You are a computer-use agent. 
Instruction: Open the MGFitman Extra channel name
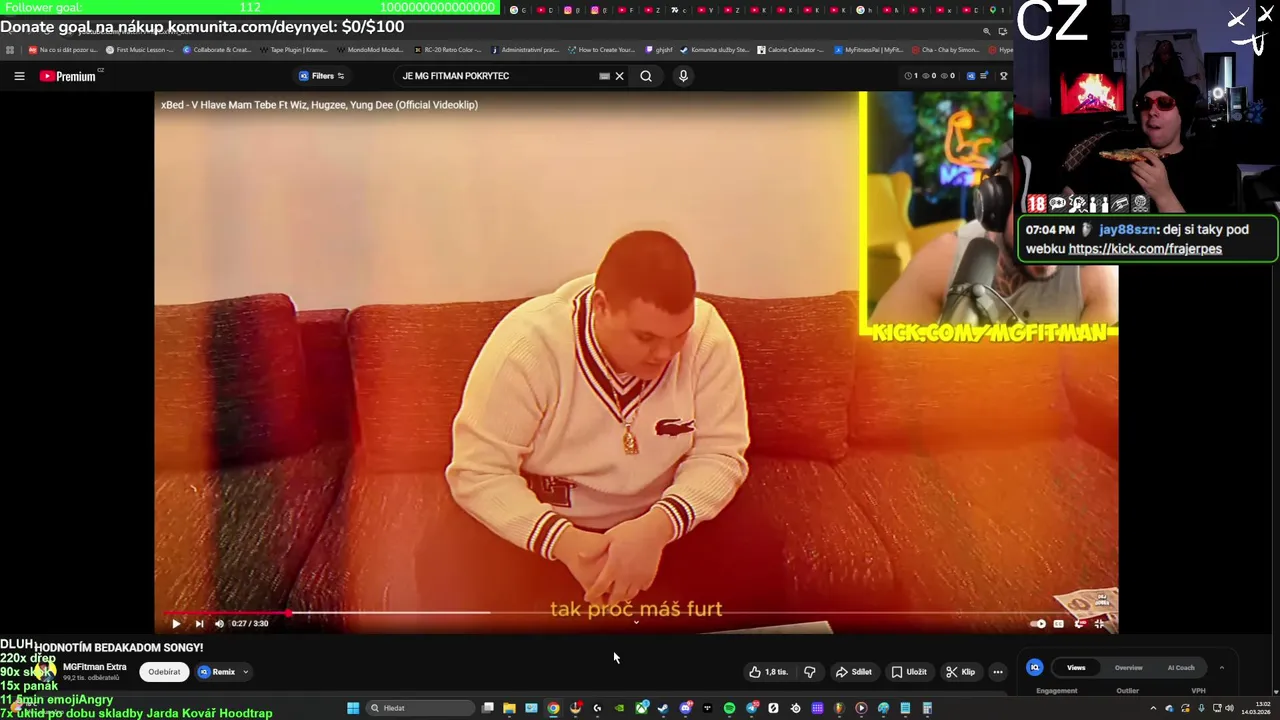pos(95,667)
